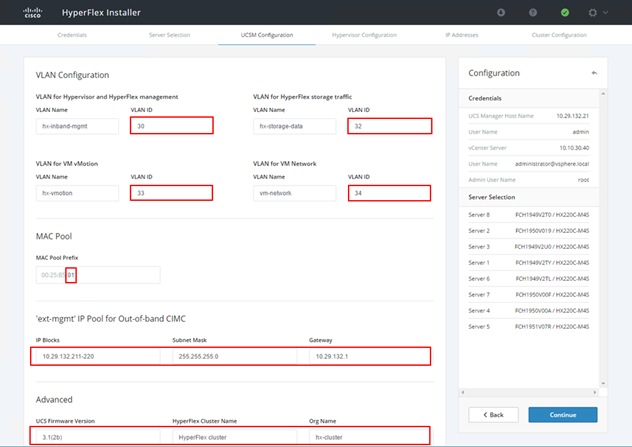The image size is (632, 447).
Task: Go to Hypervisor Configuration step tab
Action: [x=364, y=35]
